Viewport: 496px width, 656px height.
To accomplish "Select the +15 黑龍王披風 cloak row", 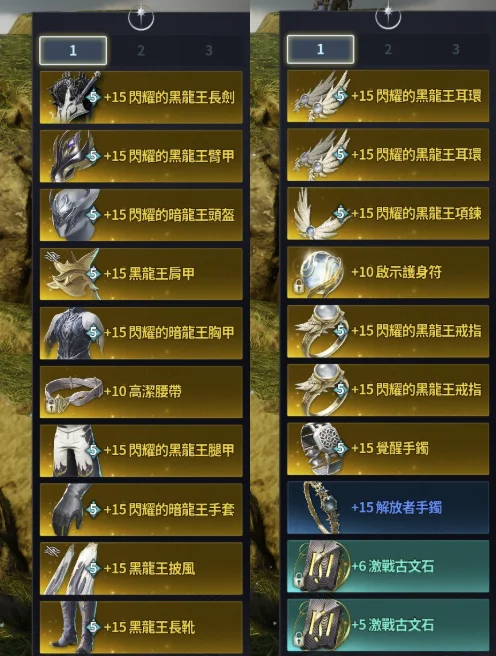I will point(141,569).
